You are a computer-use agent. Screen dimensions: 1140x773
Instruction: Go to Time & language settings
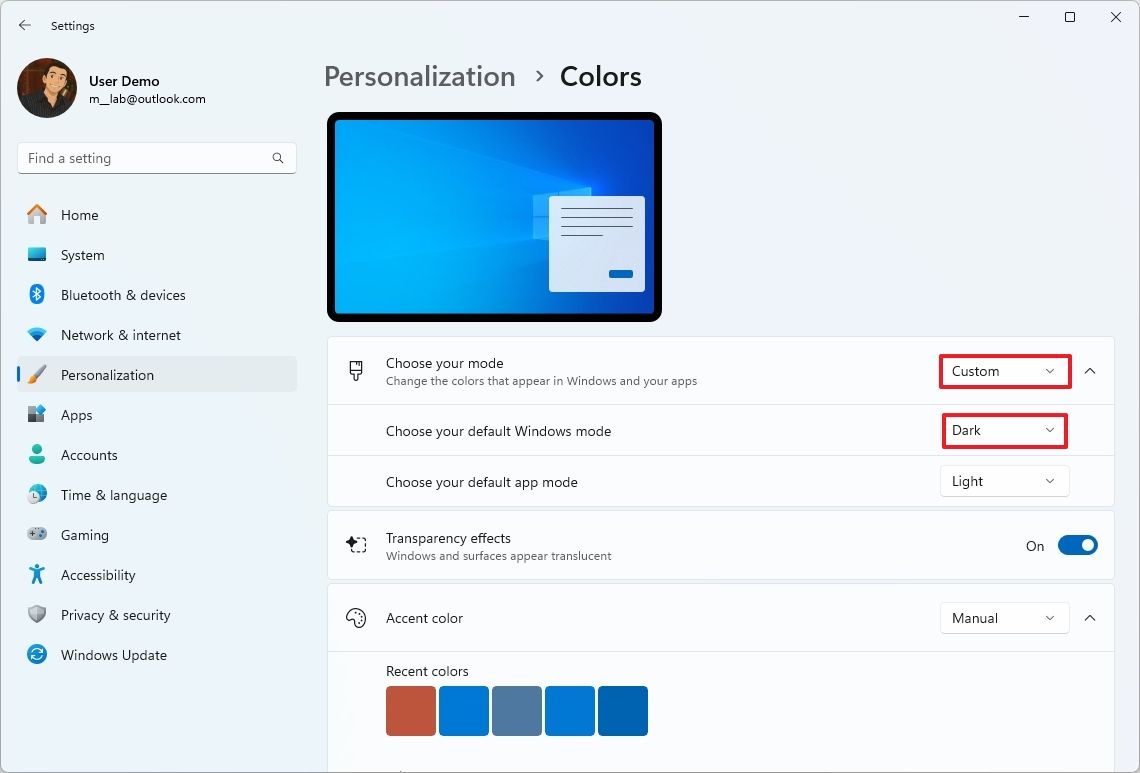coord(37,495)
